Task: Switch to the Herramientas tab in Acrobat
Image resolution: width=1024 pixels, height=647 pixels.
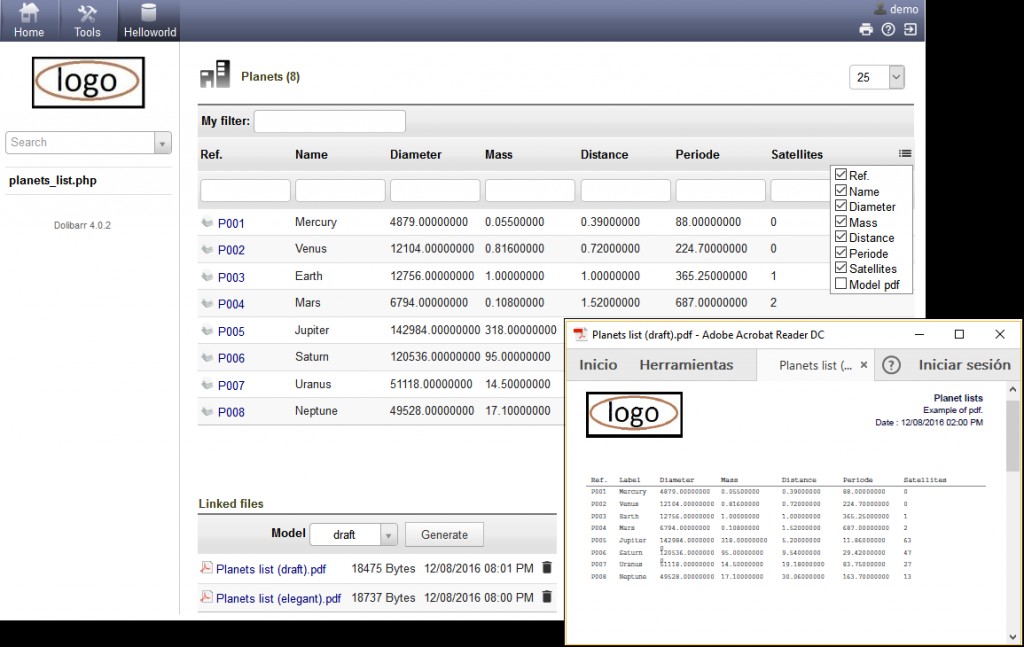Action: (686, 365)
